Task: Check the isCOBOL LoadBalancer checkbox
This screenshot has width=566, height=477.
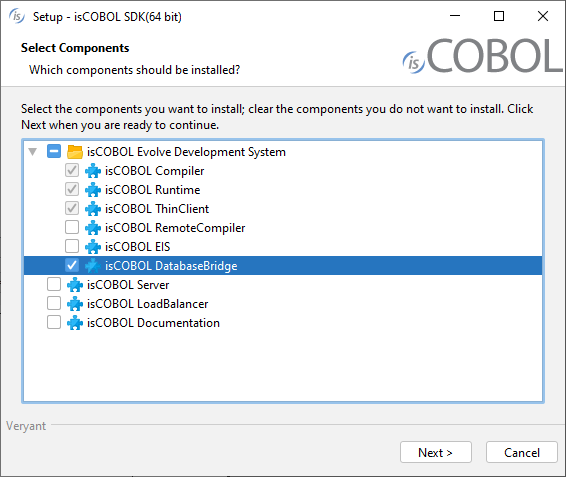Action: pos(54,303)
